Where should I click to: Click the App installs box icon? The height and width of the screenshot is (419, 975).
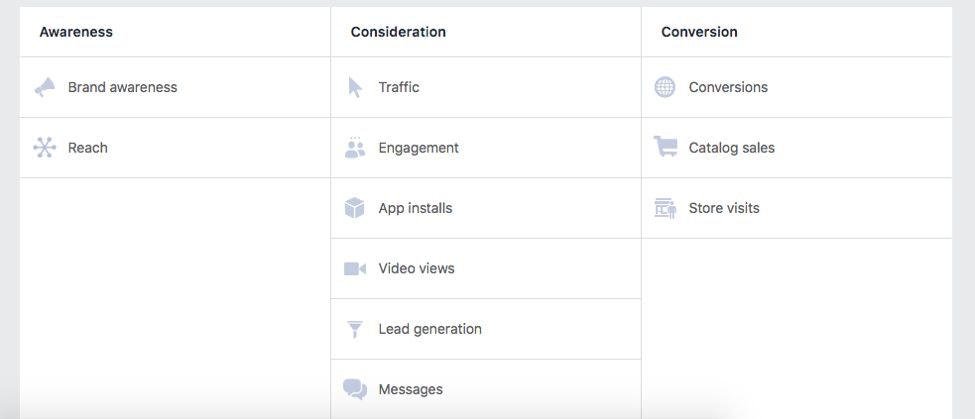pyautogui.click(x=355, y=208)
